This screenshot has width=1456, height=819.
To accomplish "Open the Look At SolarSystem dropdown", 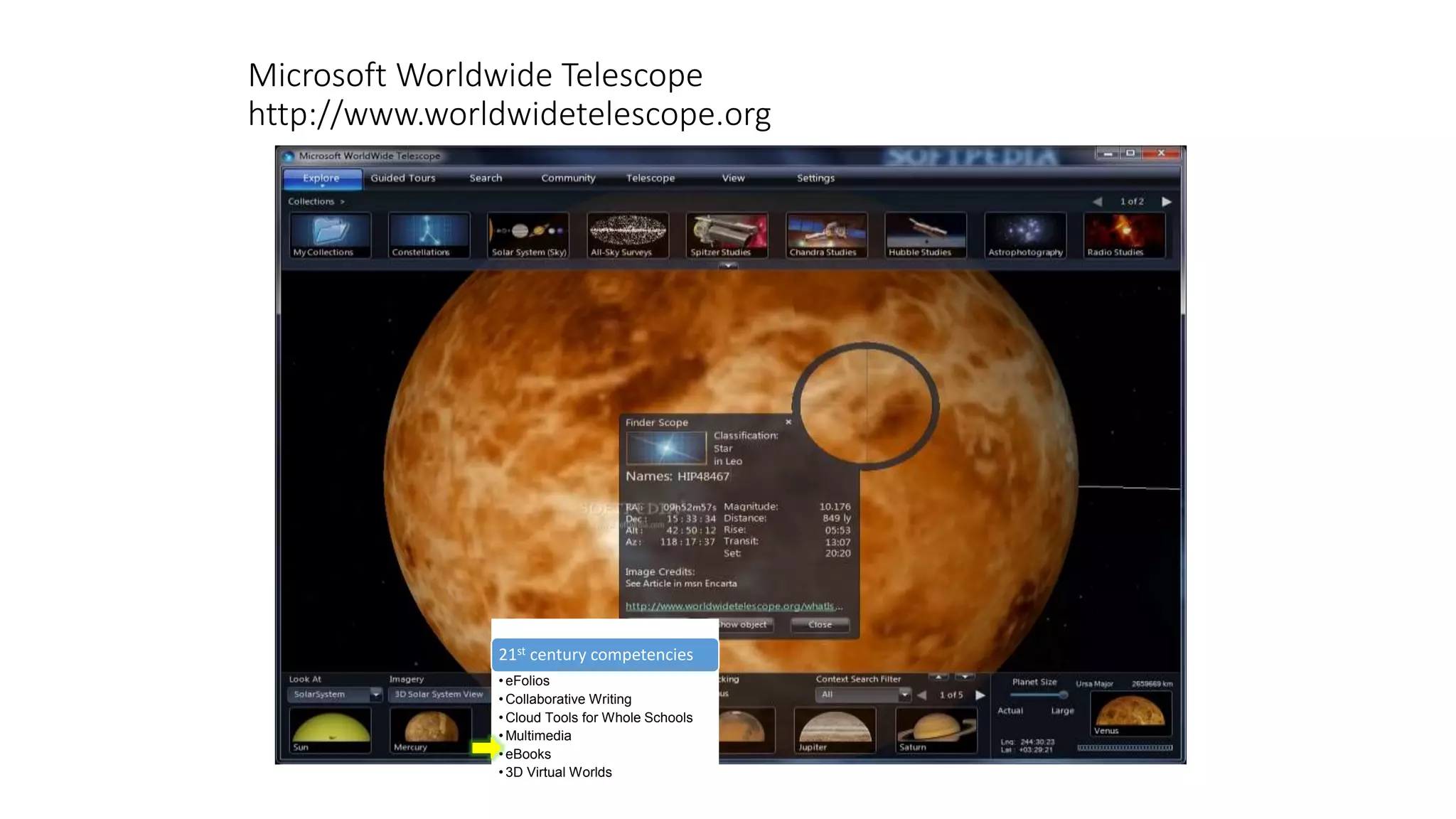I will click(336, 695).
